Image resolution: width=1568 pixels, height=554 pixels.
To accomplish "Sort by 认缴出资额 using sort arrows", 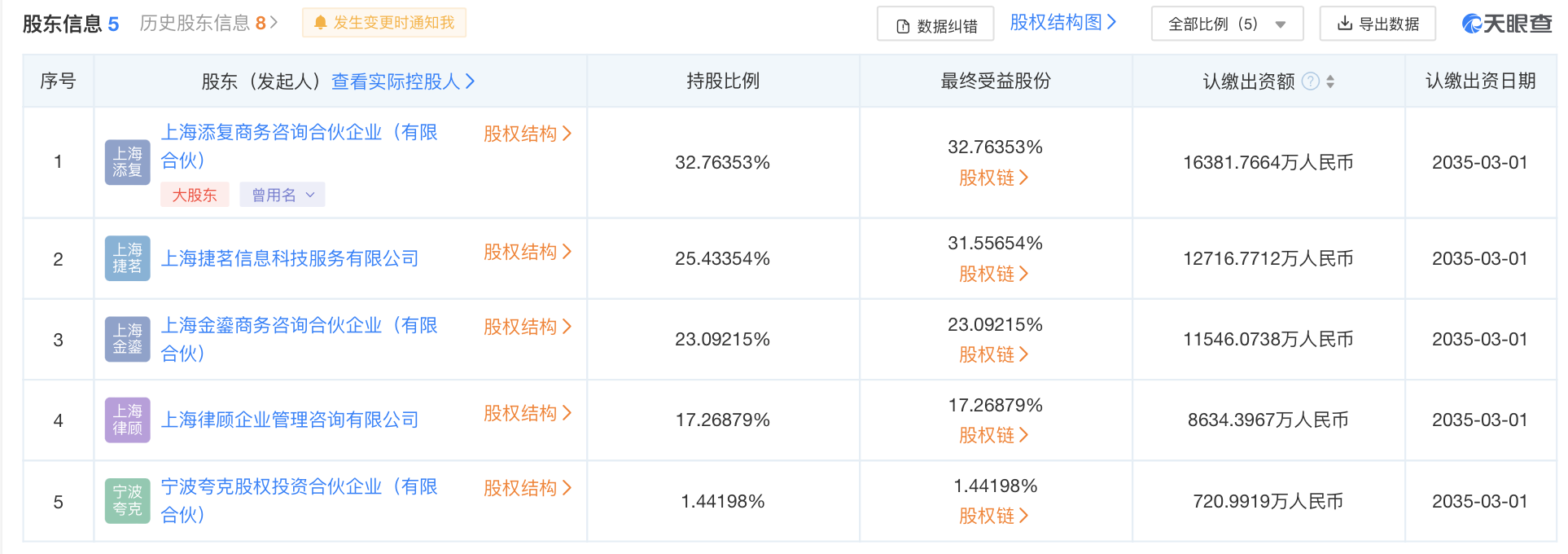I will coord(1330,81).
